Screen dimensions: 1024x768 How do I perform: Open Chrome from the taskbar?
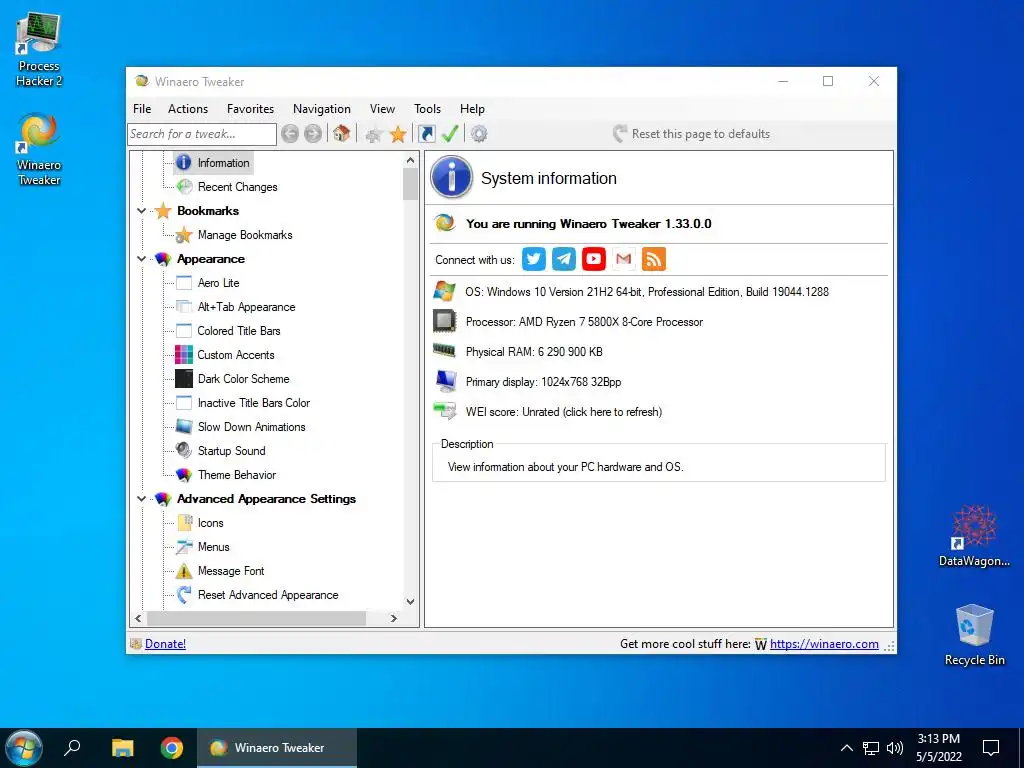pos(172,748)
